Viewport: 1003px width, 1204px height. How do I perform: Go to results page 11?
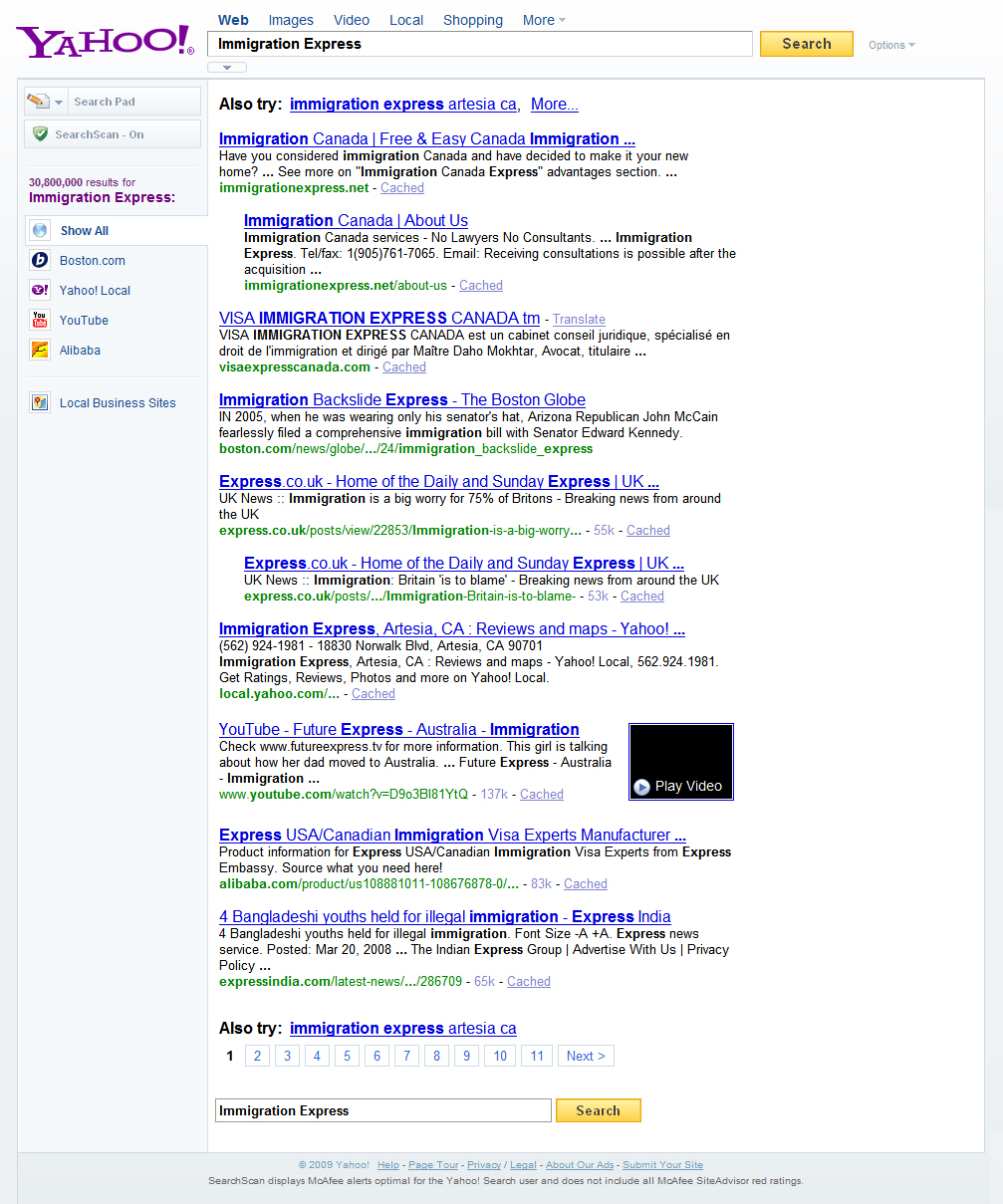pos(537,1057)
